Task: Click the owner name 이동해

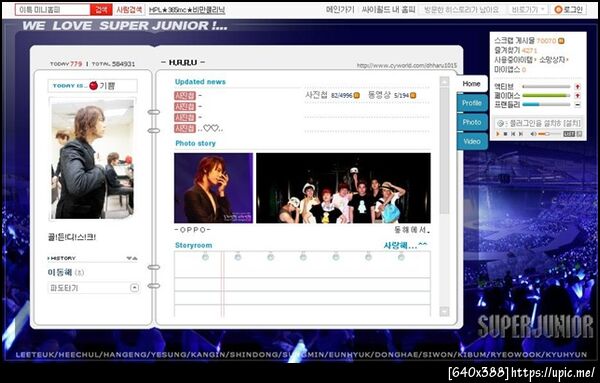Action: [x=60, y=272]
